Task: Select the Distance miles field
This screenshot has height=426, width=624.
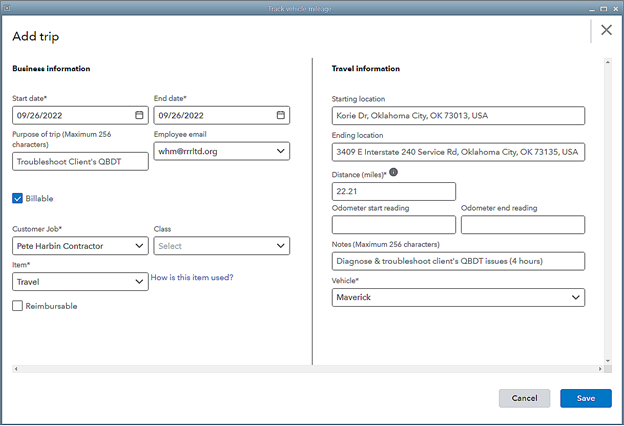Action: [x=393, y=191]
